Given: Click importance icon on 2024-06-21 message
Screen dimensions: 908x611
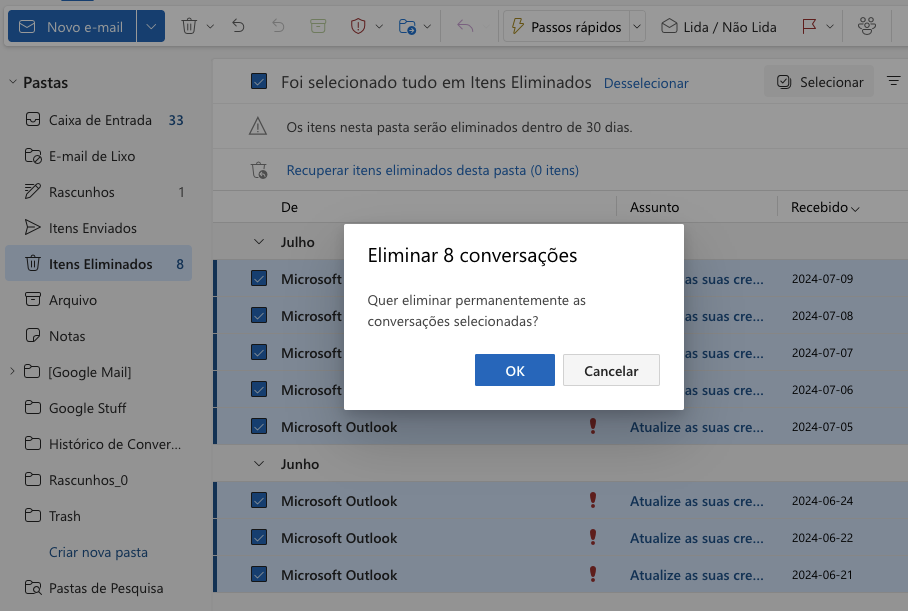Looking at the screenshot, I should [593, 575].
